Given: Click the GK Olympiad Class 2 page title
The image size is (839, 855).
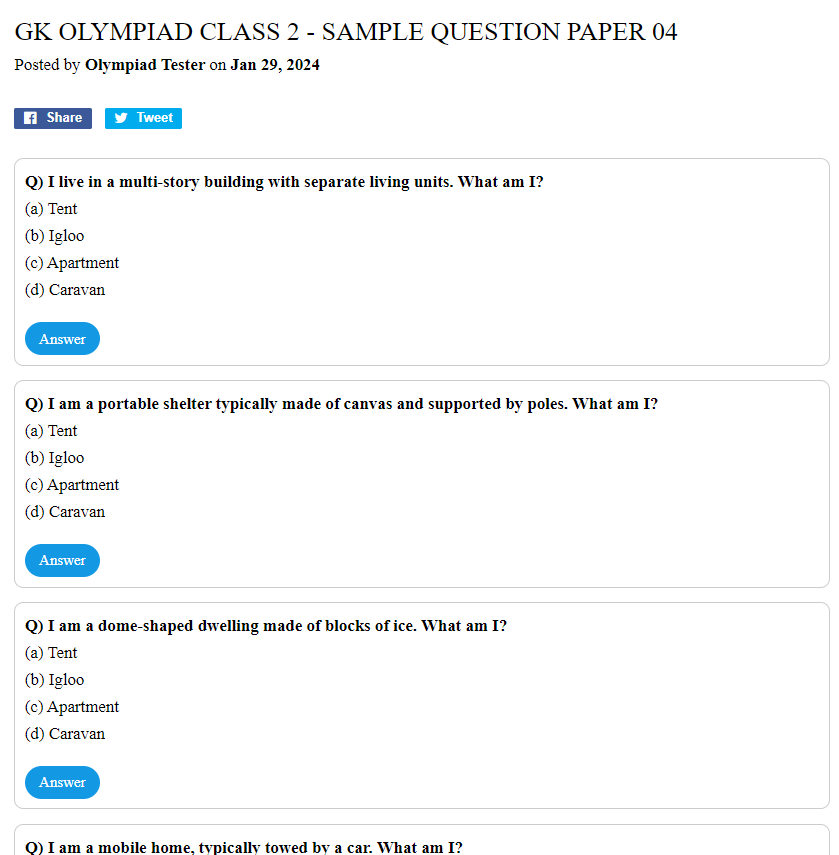Looking at the screenshot, I should [346, 32].
